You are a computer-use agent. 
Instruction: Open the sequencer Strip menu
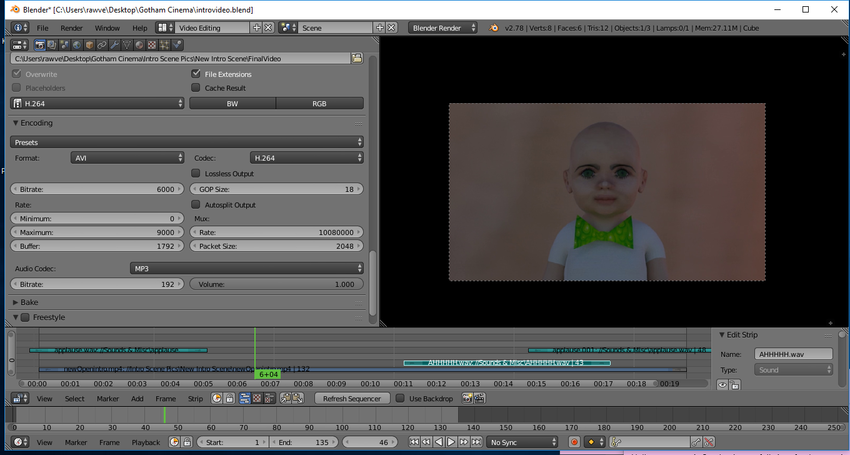coord(195,398)
